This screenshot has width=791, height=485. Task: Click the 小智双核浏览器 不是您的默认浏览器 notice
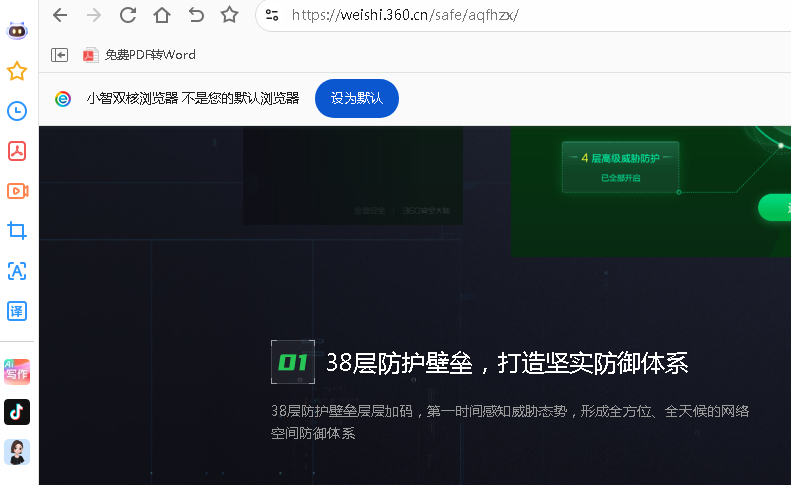click(193, 98)
